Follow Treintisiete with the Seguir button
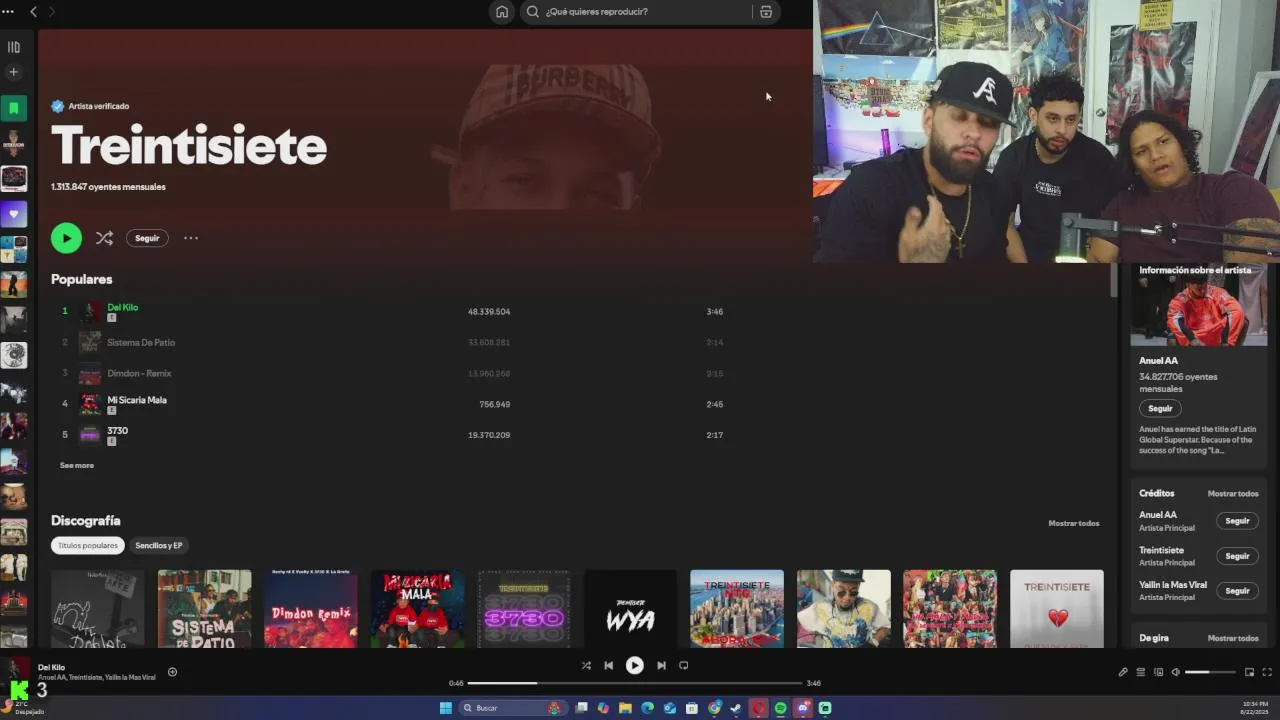1280x720 pixels. click(x=147, y=238)
